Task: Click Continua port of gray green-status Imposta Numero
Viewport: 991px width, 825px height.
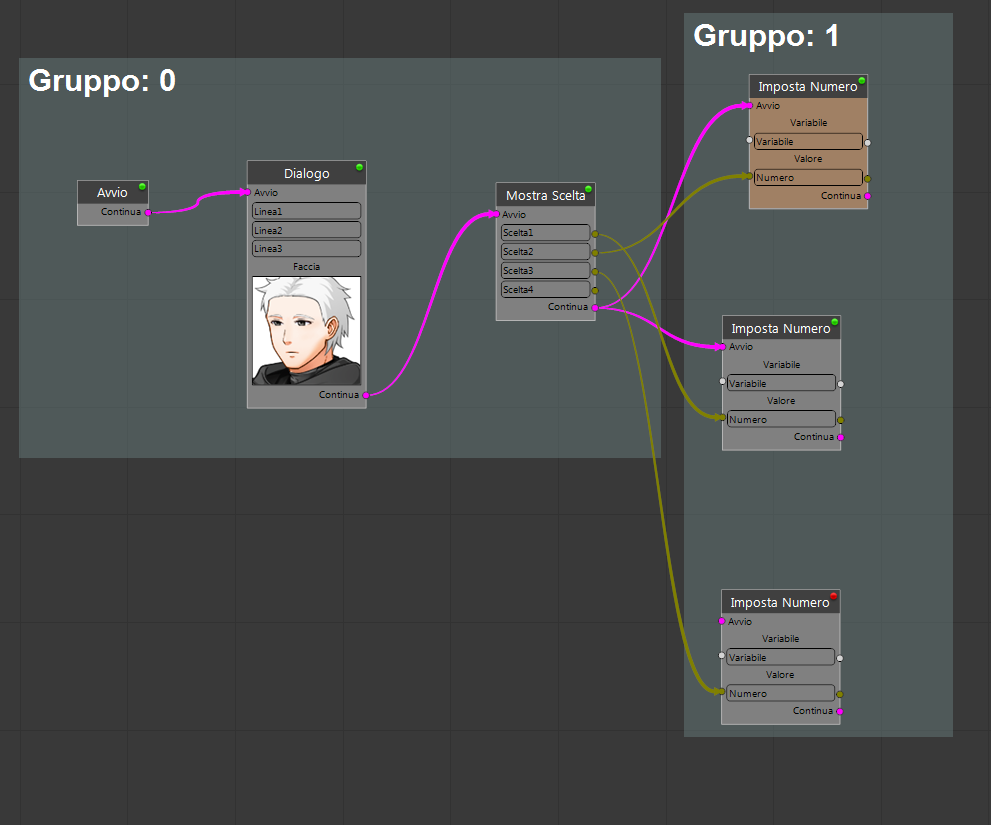Action: (x=840, y=437)
